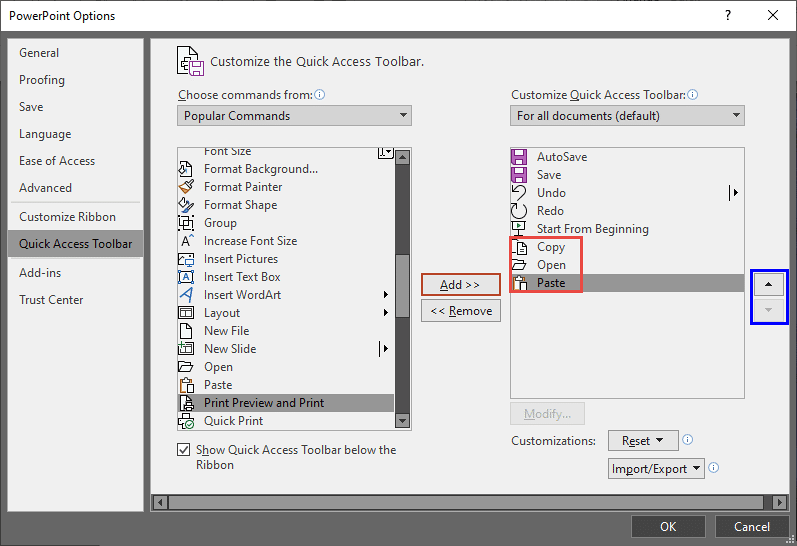The image size is (797, 546).
Task: Click the commands list scroll up arrow
Action: click(x=402, y=157)
